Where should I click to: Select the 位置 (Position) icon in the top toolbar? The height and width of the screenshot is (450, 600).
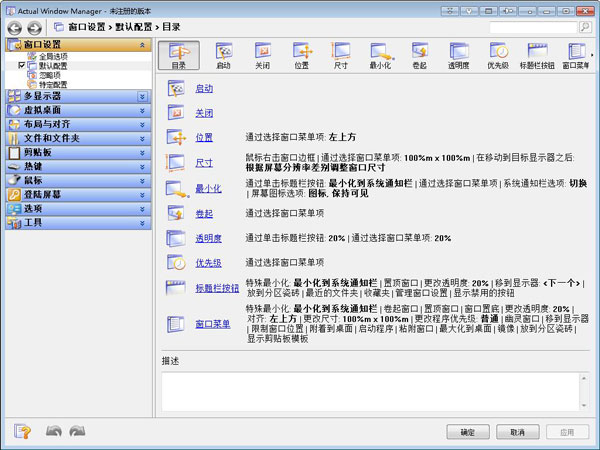302,55
